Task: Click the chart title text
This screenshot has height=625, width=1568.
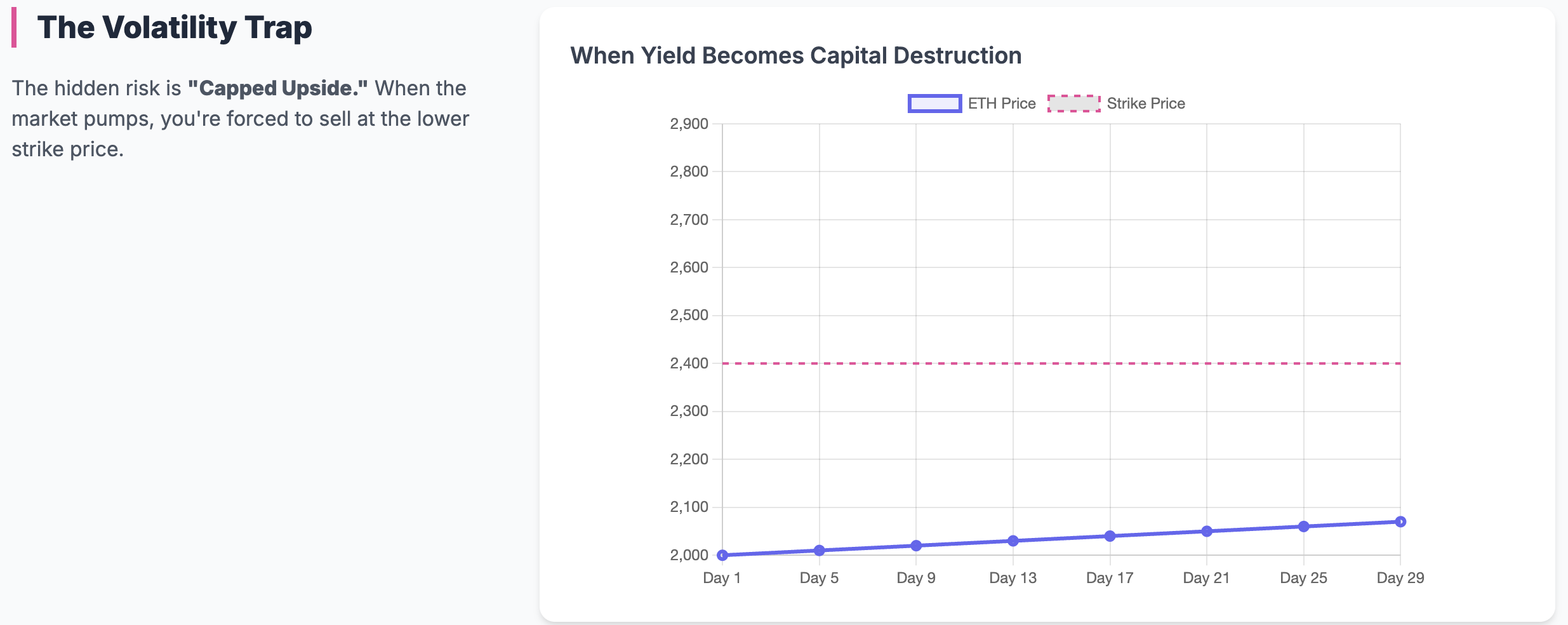Action: (x=795, y=56)
